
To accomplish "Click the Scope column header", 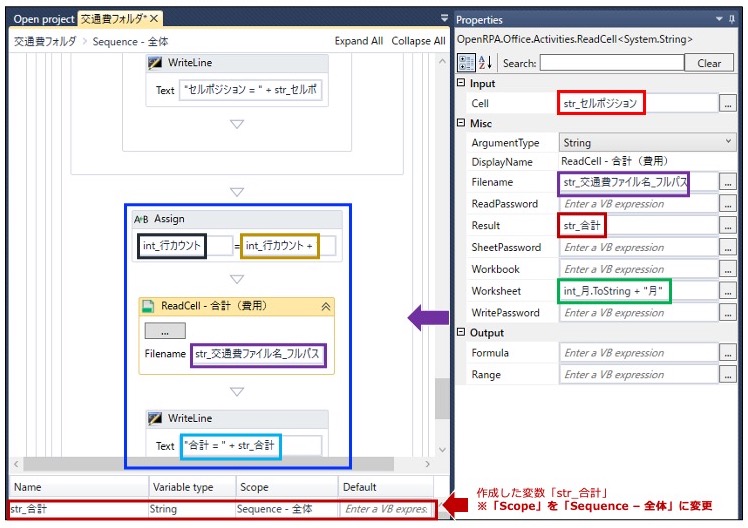I will [287, 487].
